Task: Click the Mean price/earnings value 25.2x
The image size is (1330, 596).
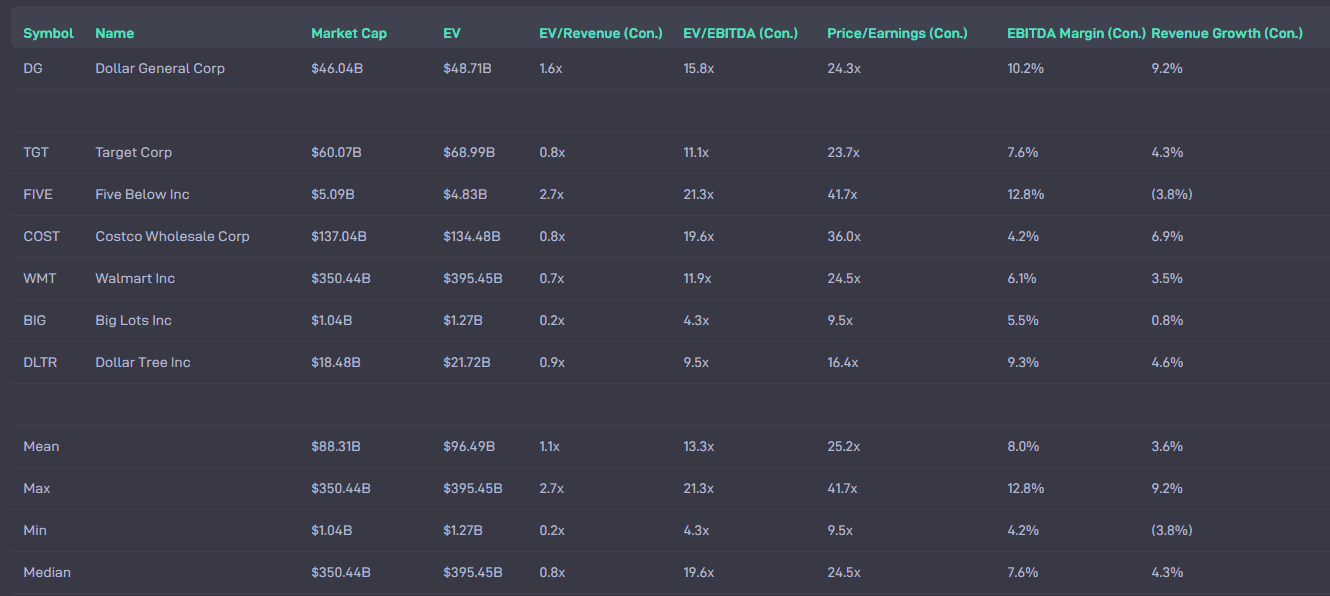Action: [843, 446]
